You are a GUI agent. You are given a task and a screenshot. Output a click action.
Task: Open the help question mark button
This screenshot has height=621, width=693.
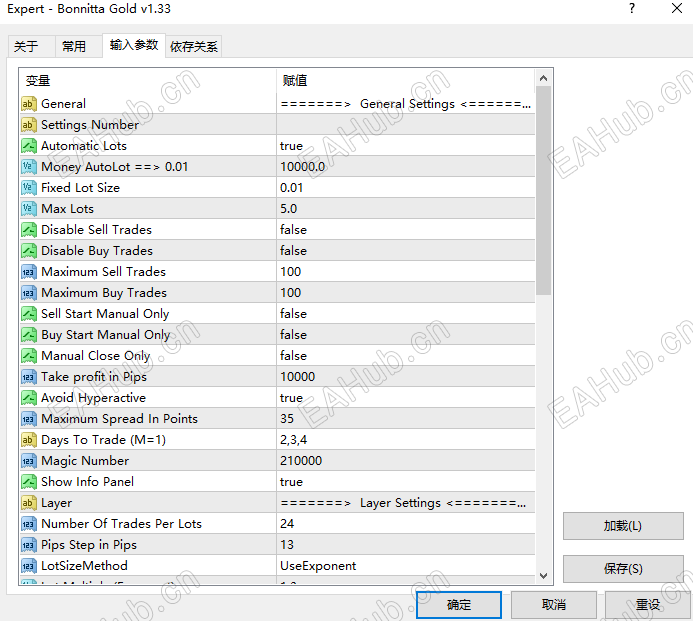632,8
